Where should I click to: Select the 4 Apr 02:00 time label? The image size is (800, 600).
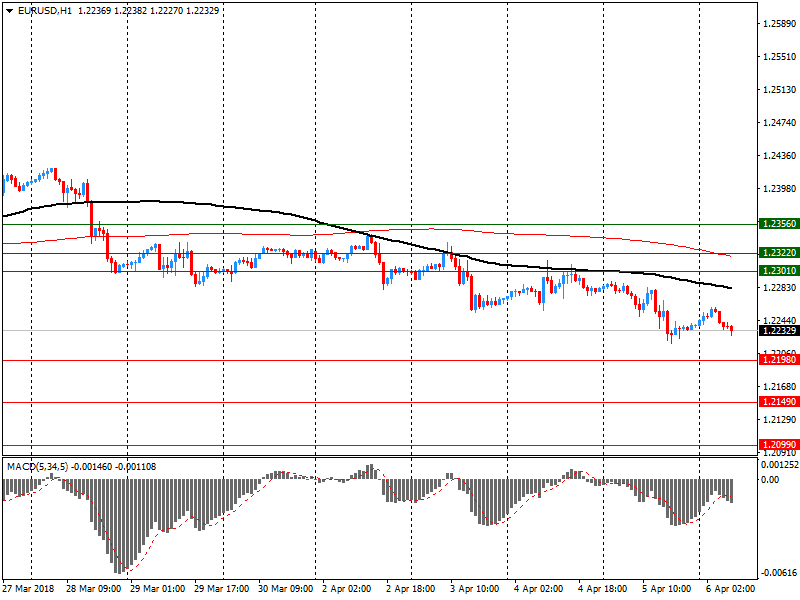pos(539,588)
